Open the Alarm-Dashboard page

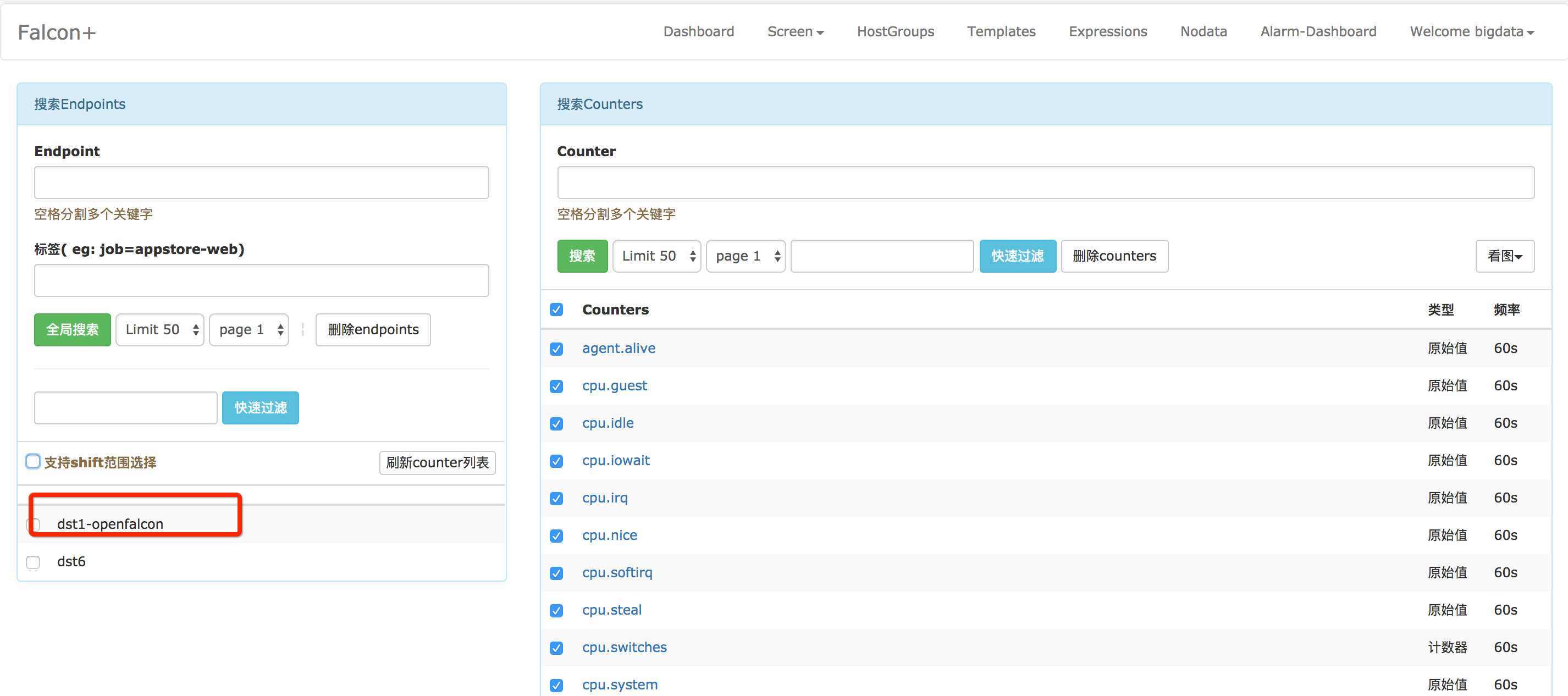(1318, 32)
